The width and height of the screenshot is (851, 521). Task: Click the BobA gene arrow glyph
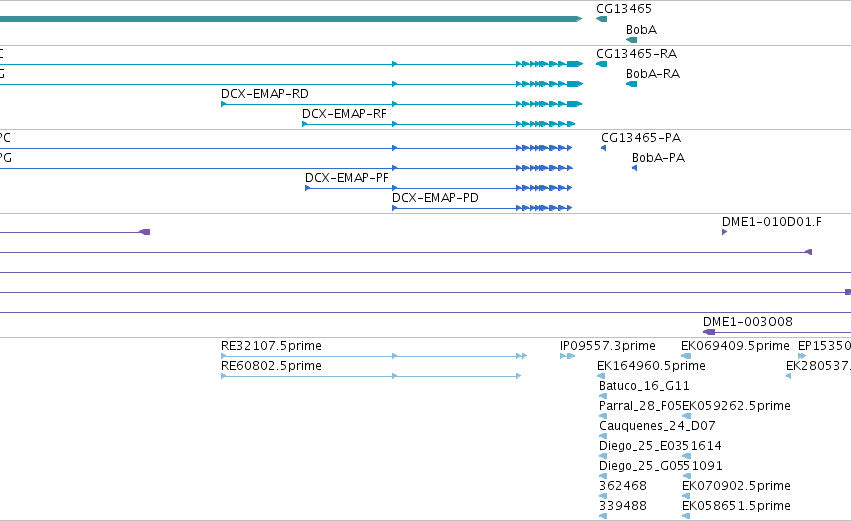pyautogui.click(x=631, y=40)
